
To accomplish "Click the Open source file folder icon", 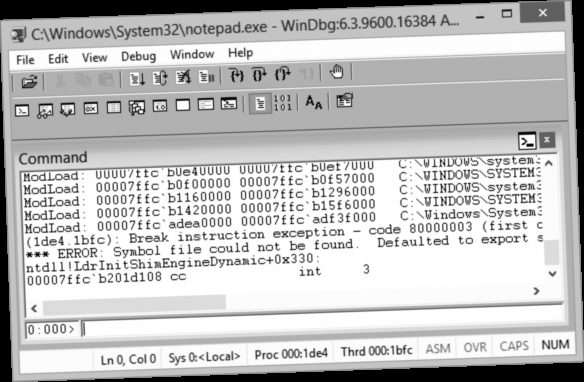I will 29,82.
